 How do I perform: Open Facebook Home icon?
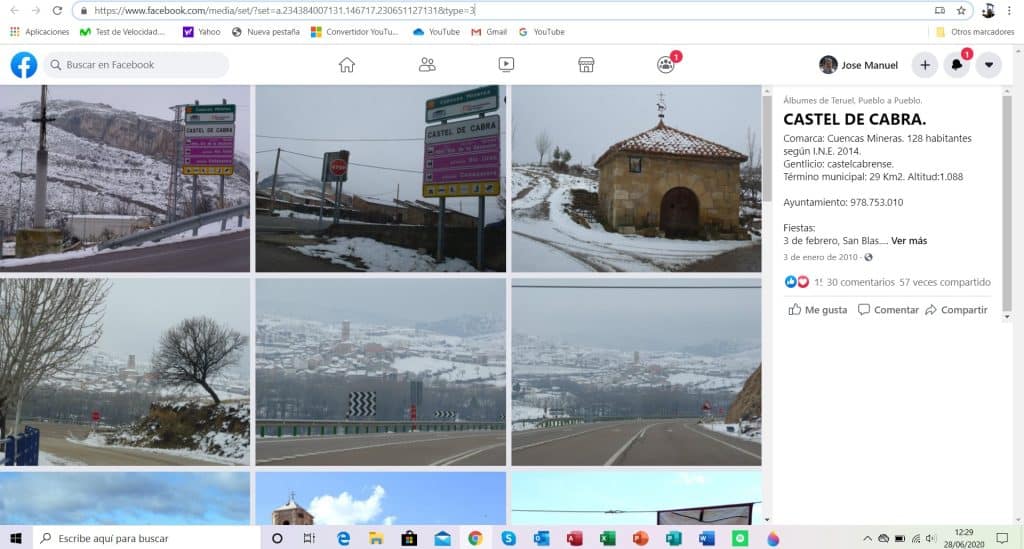pos(347,65)
